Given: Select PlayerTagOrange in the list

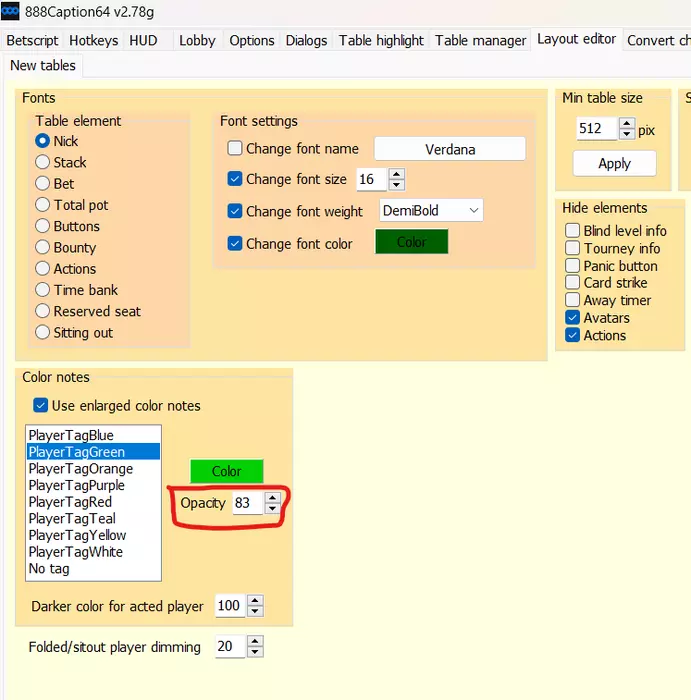Looking at the screenshot, I should (x=93, y=468).
